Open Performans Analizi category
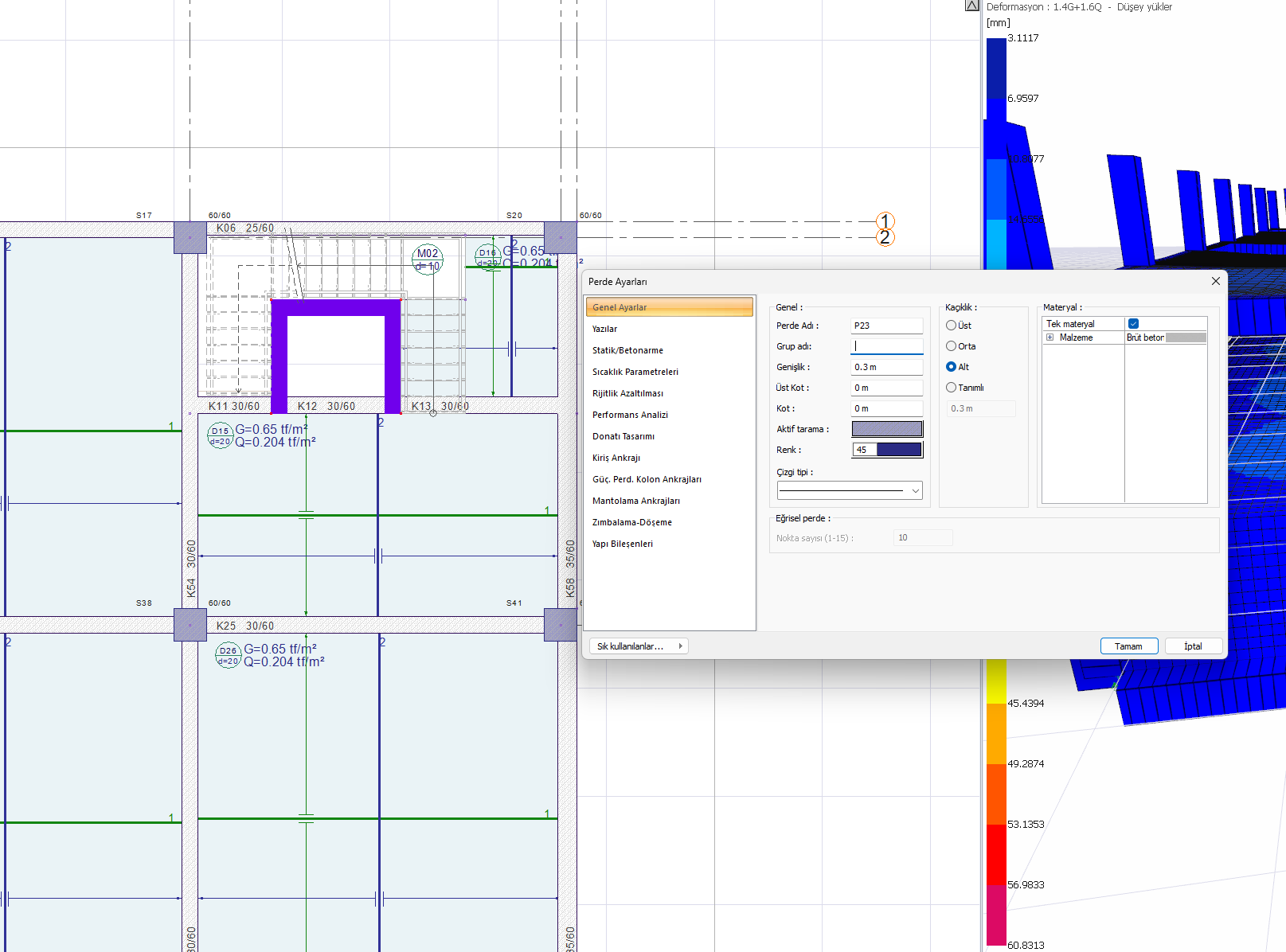Image resolution: width=1286 pixels, height=952 pixels. click(x=630, y=415)
